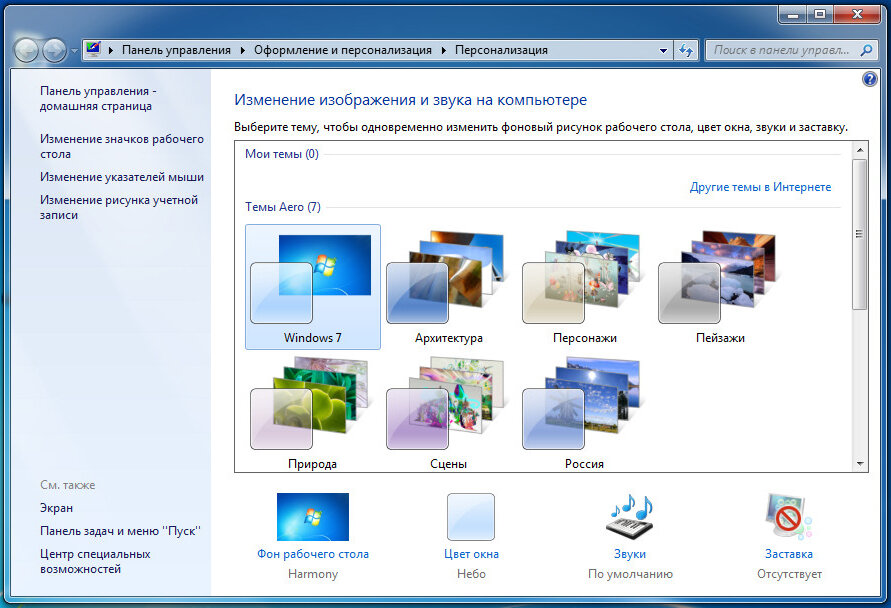
Task: Open screensaver settings via Заставка icon
Action: (x=788, y=516)
